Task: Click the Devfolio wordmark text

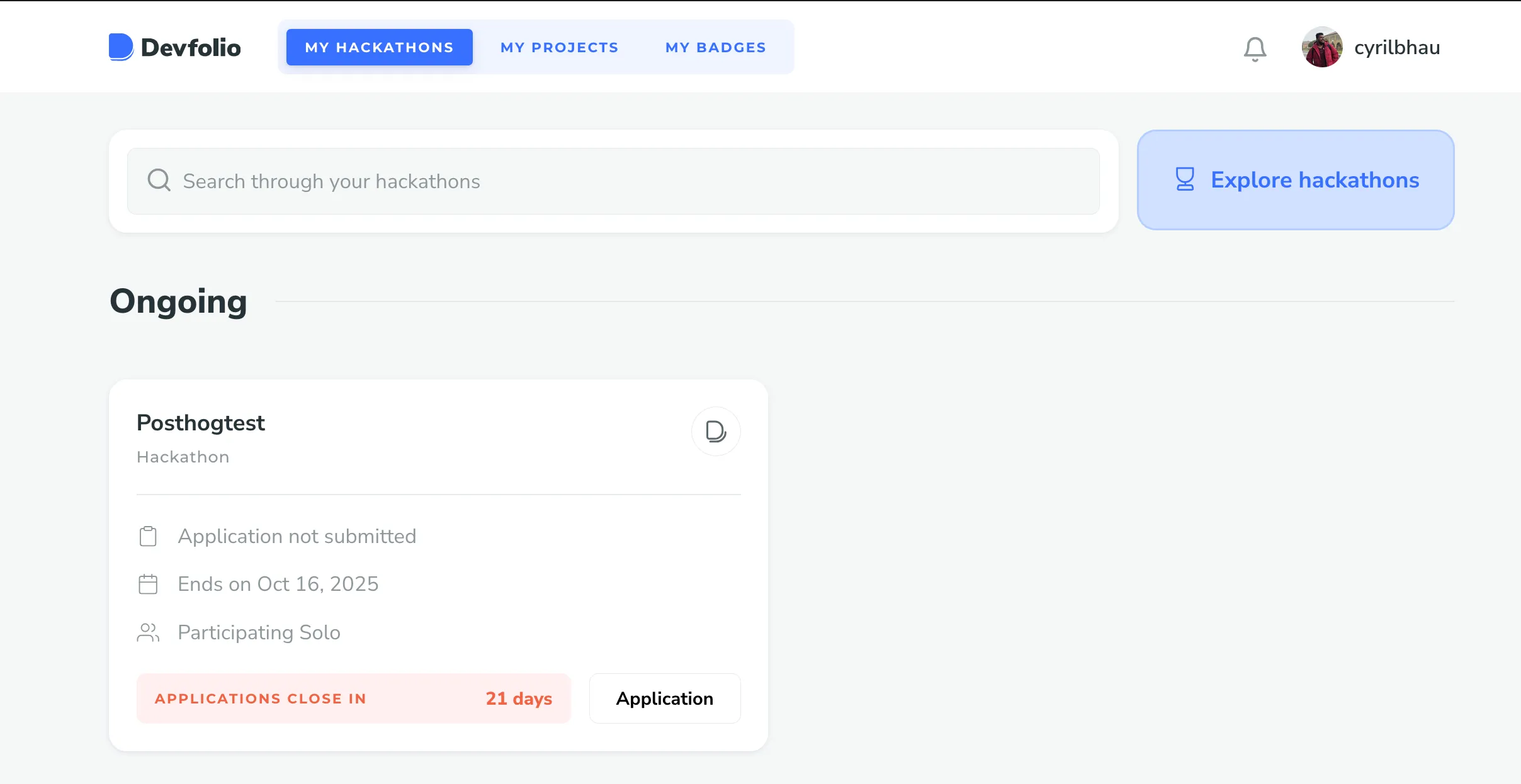Action: [x=191, y=48]
